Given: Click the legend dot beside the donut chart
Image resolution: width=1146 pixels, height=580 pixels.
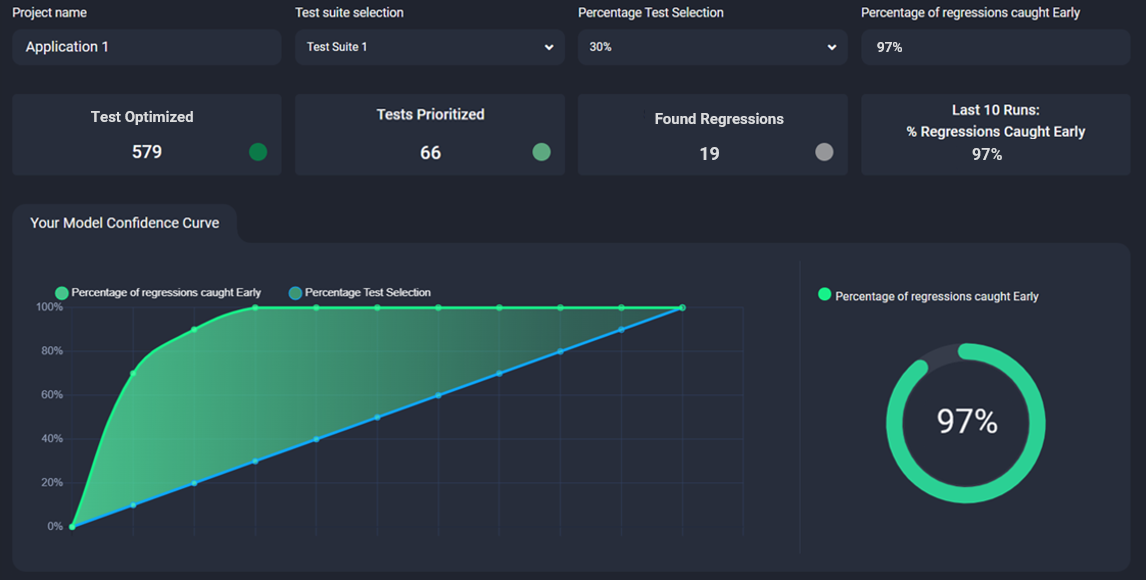Looking at the screenshot, I should click(823, 296).
